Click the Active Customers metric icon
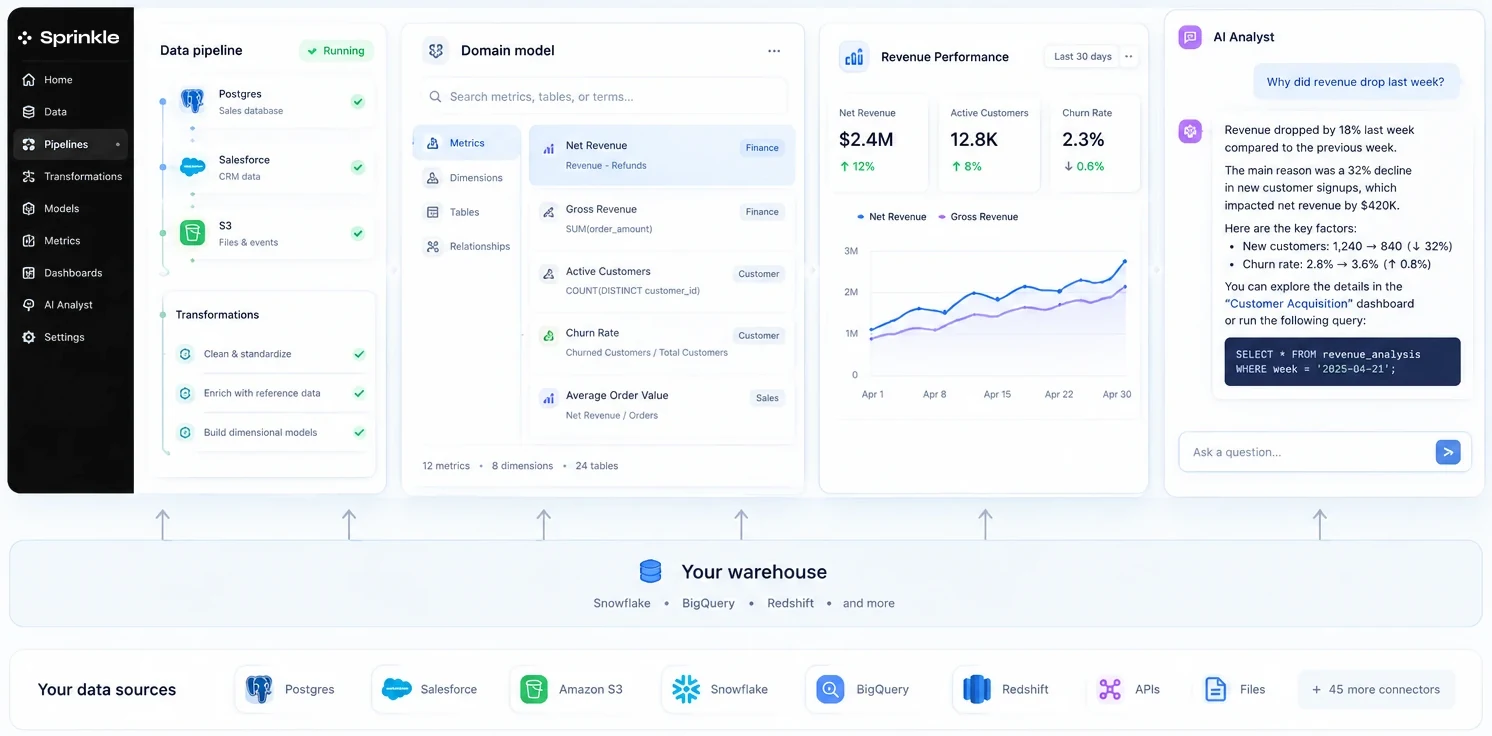The height and width of the screenshot is (736, 1492). (548, 274)
